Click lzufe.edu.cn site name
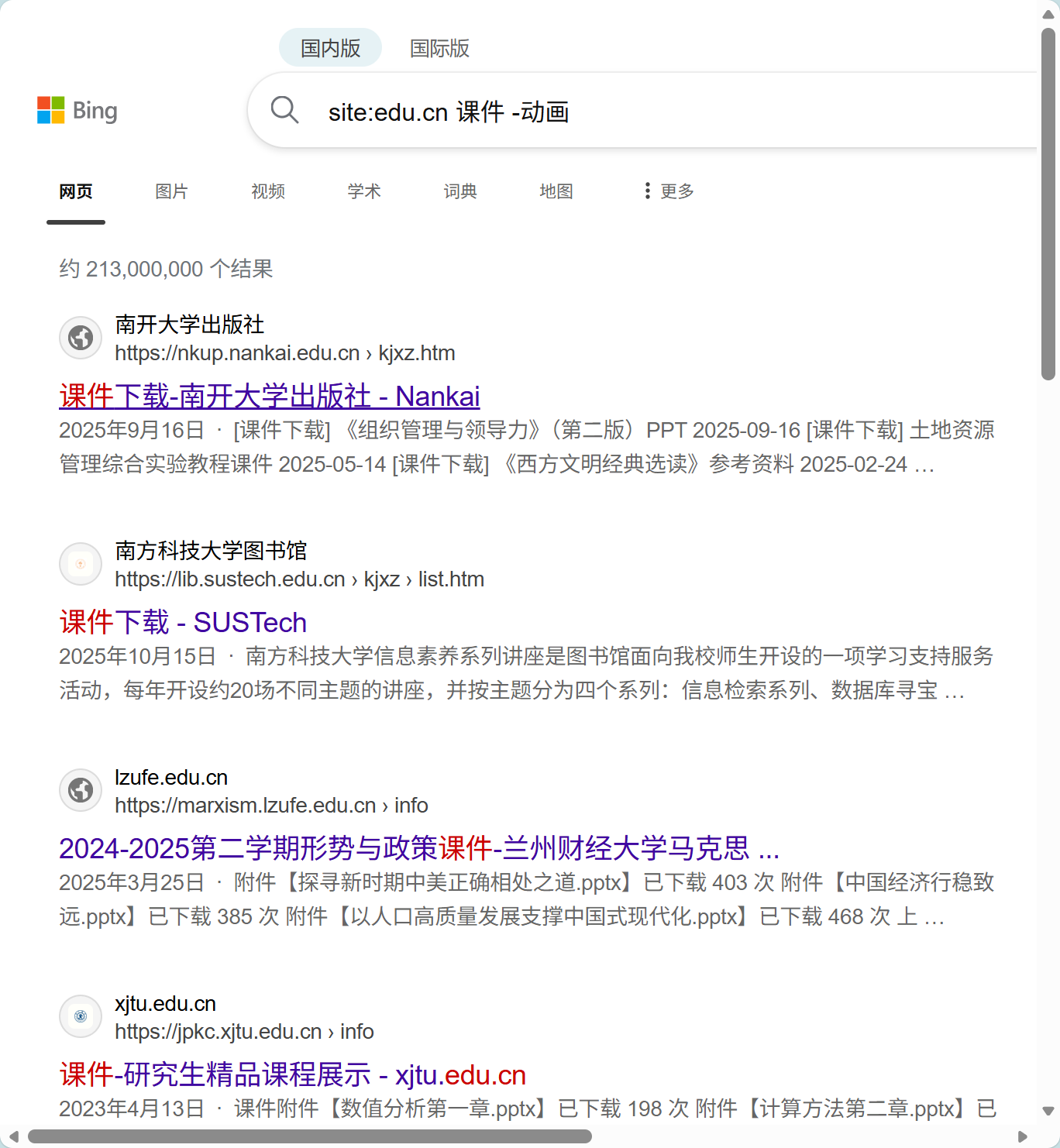The image size is (1060, 1148). [x=171, y=777]
